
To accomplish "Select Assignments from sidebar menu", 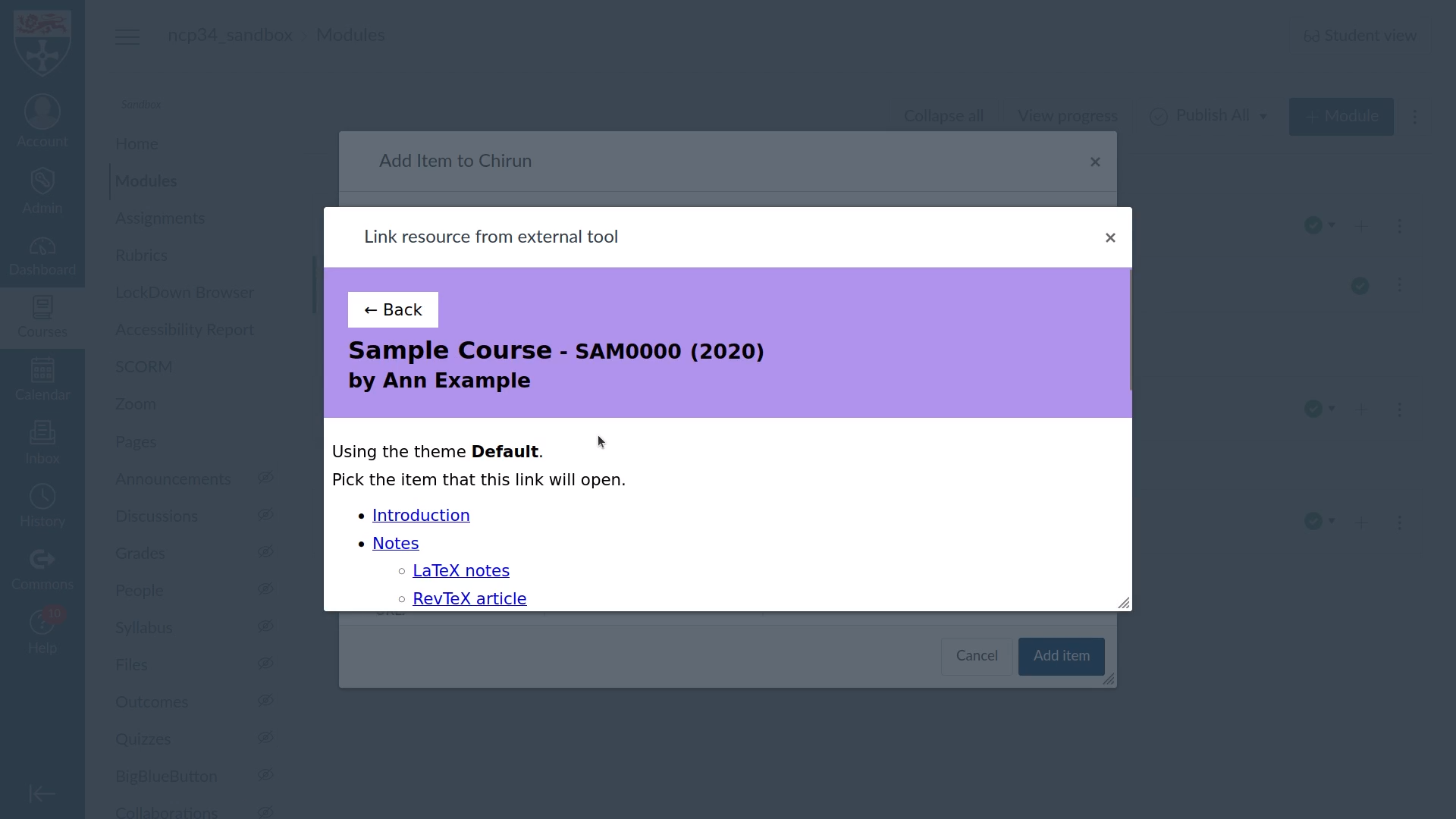I will click(x=160, y=218).
